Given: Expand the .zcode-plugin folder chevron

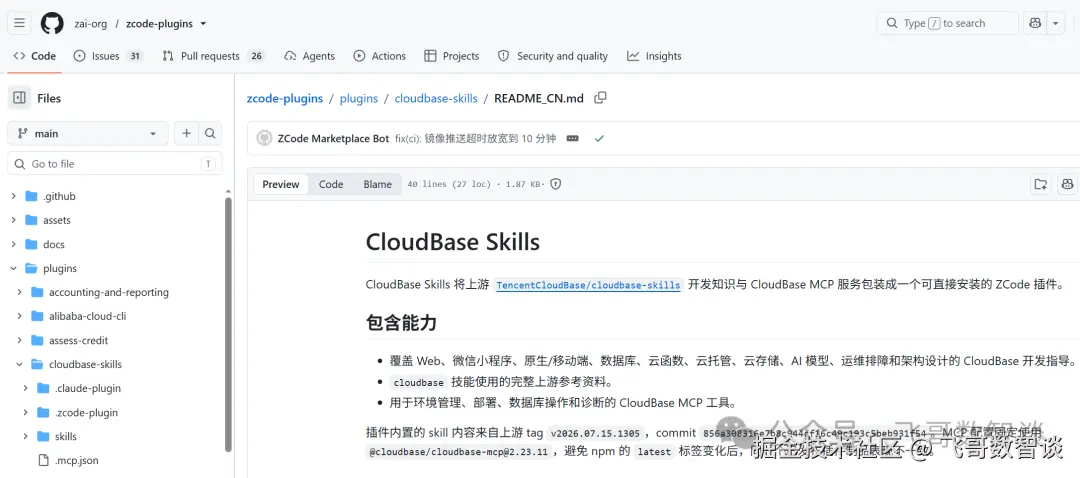Looking at the screenshot, I should pyautogui.click(x=25, y=413).
